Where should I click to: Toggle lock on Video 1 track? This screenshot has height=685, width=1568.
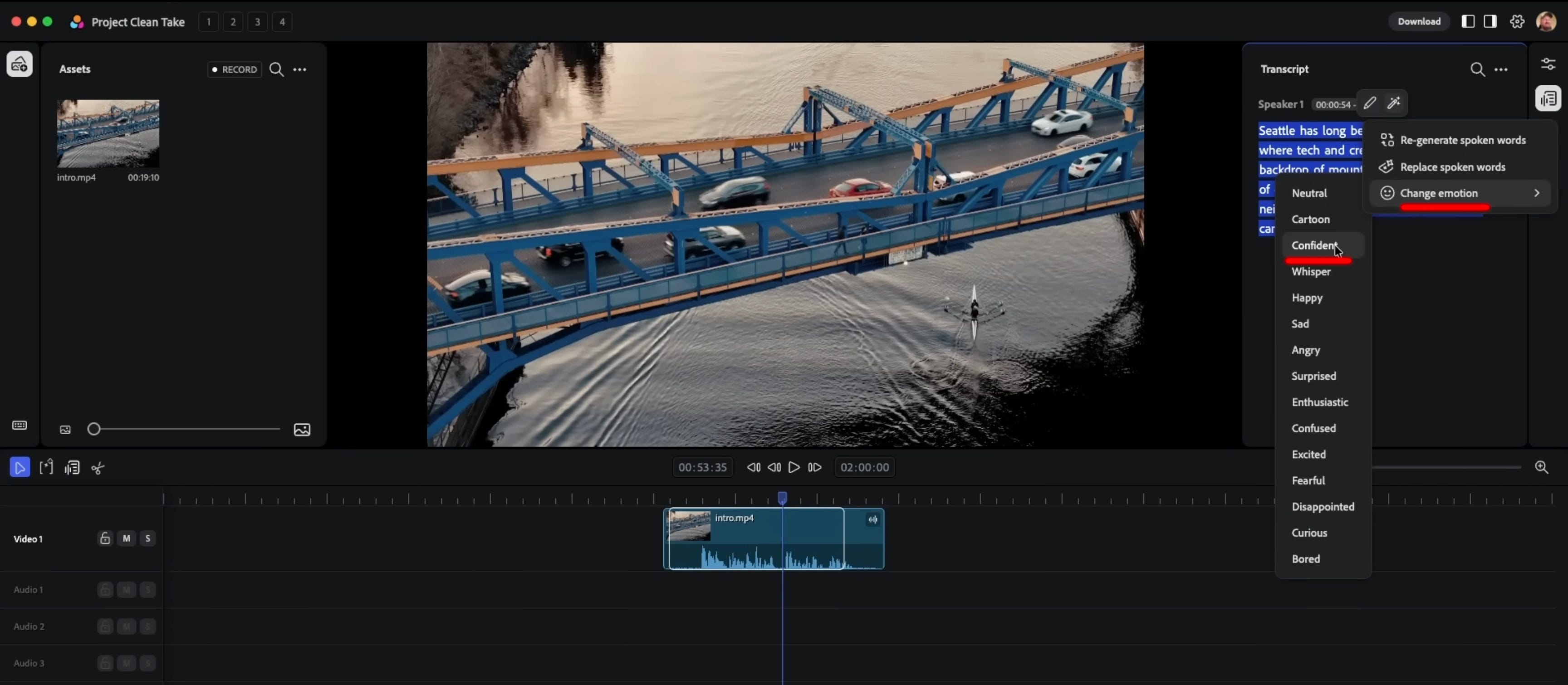coord(105,538)
